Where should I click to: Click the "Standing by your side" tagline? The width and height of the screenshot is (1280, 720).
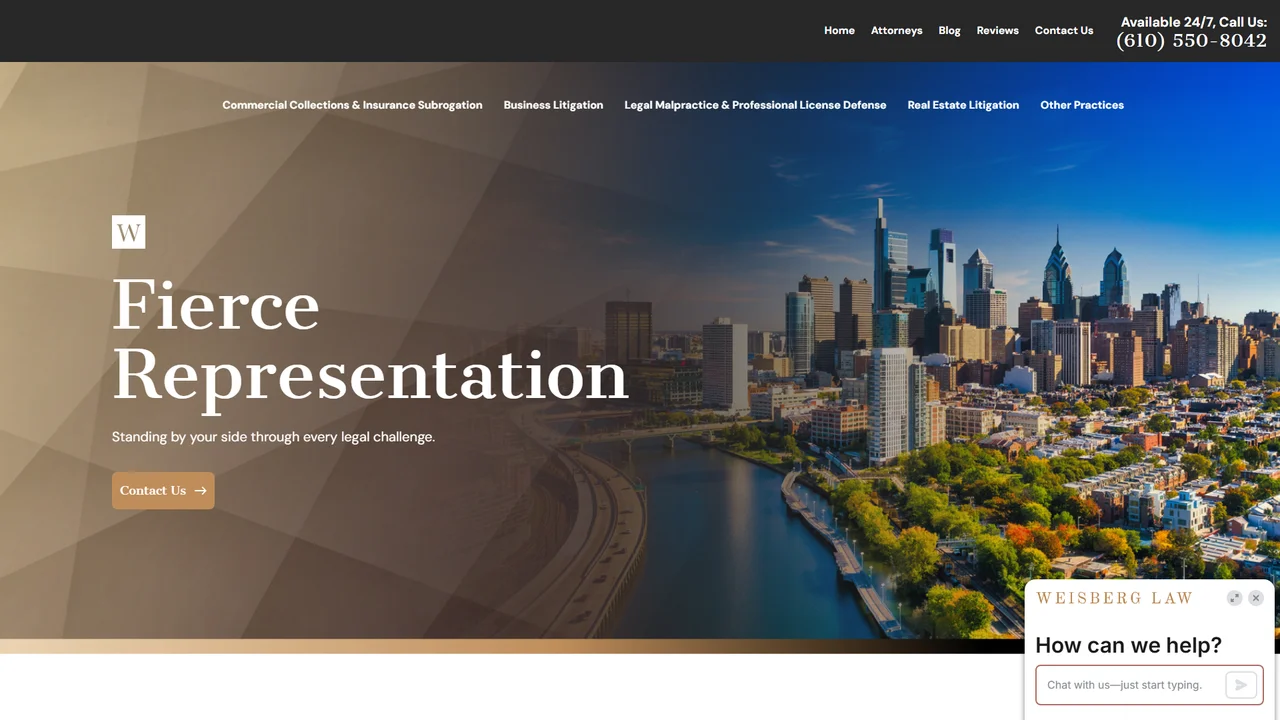273,437
